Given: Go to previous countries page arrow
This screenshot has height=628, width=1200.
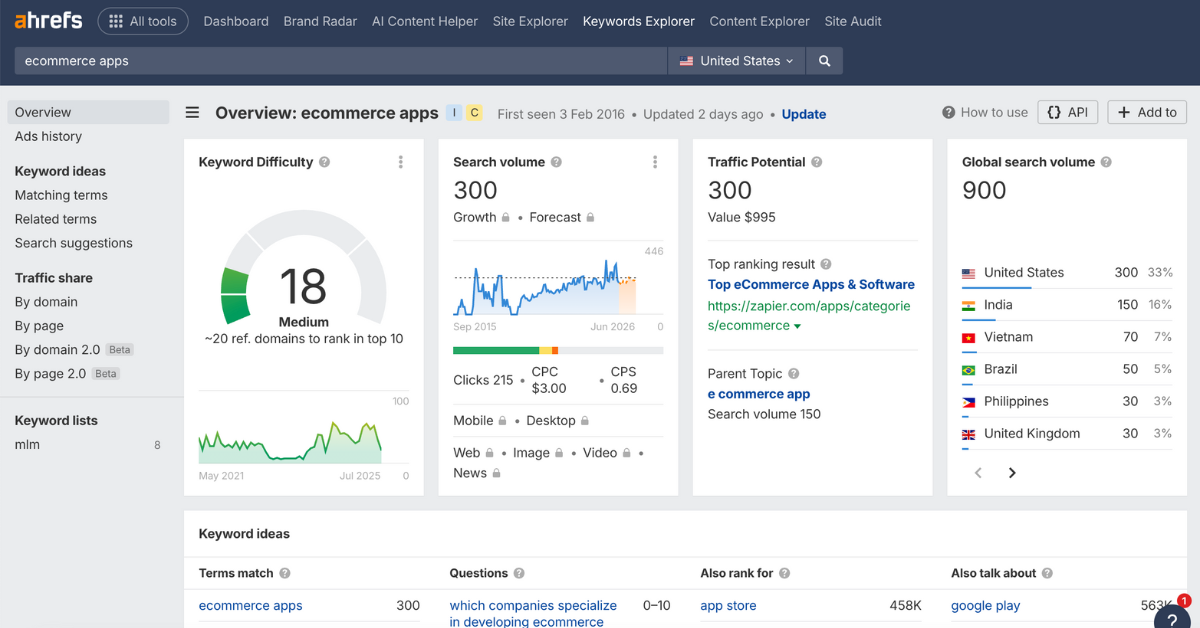Looking at the screenshot, I should coord(979,473).
